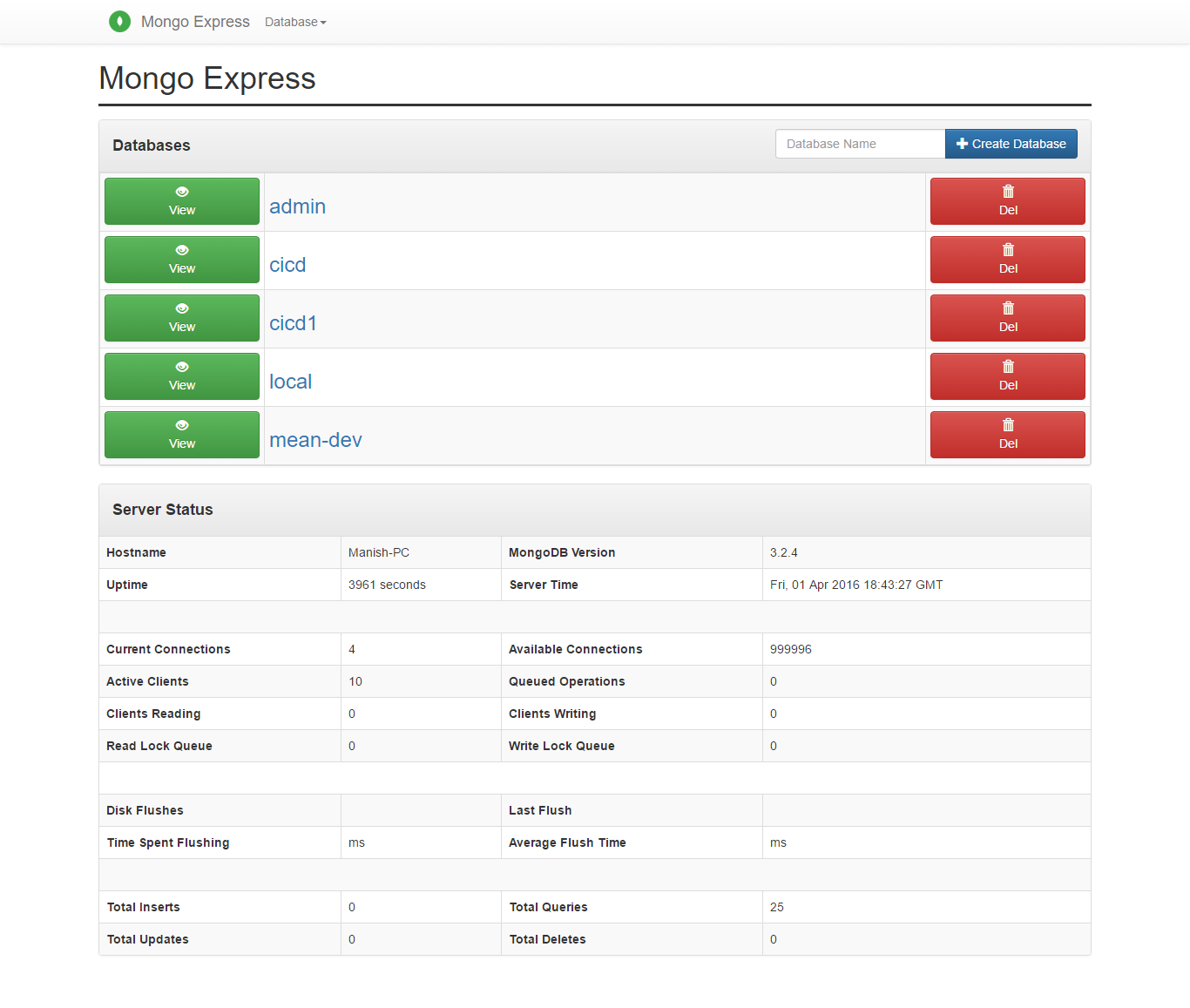This screenshot has height=1008, width=1190.
Task: Click the trash icon beside the admin database
Action: click(x=1007, y=191)
